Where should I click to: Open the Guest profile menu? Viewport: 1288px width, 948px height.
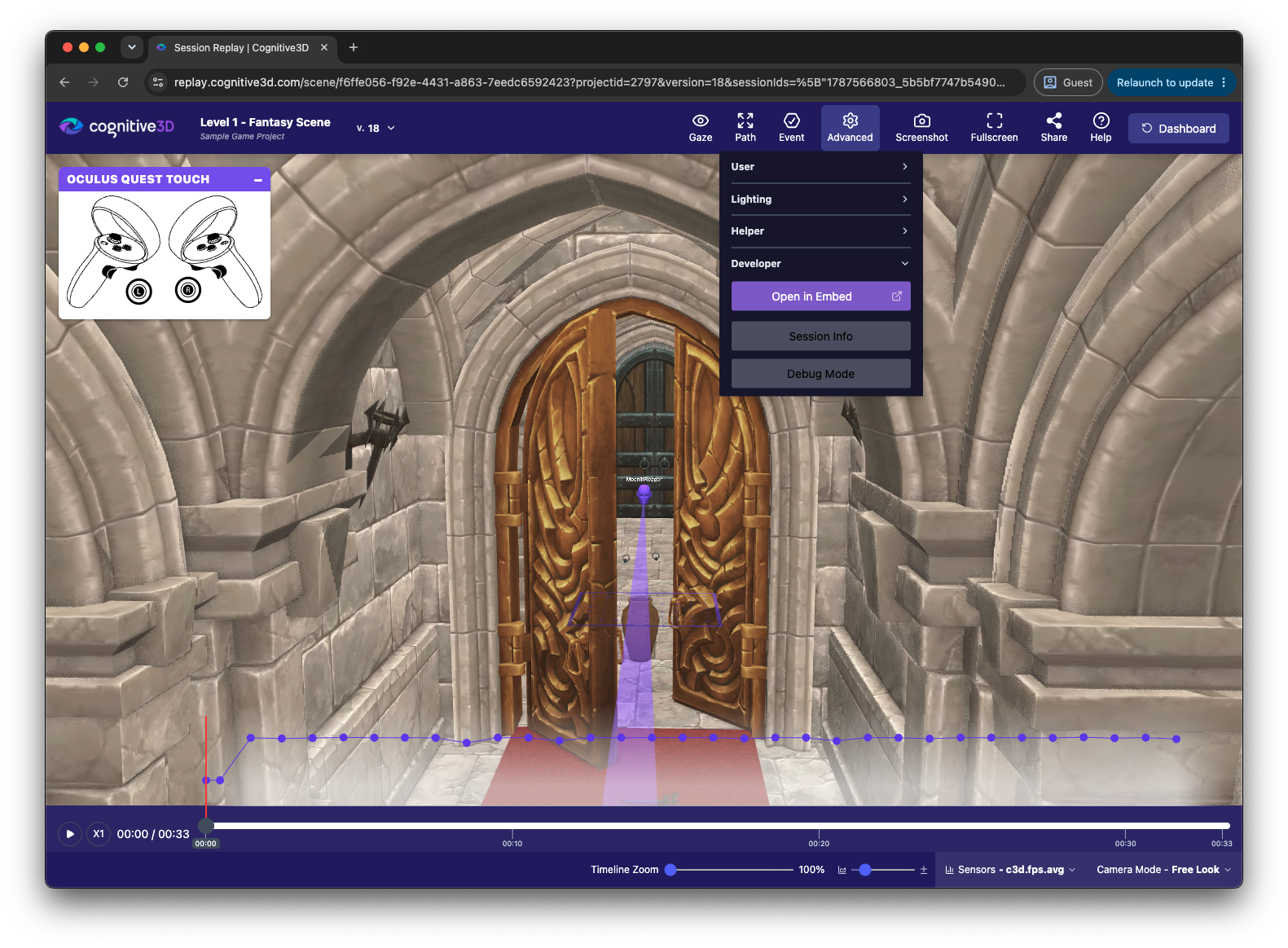(1068, 82)
